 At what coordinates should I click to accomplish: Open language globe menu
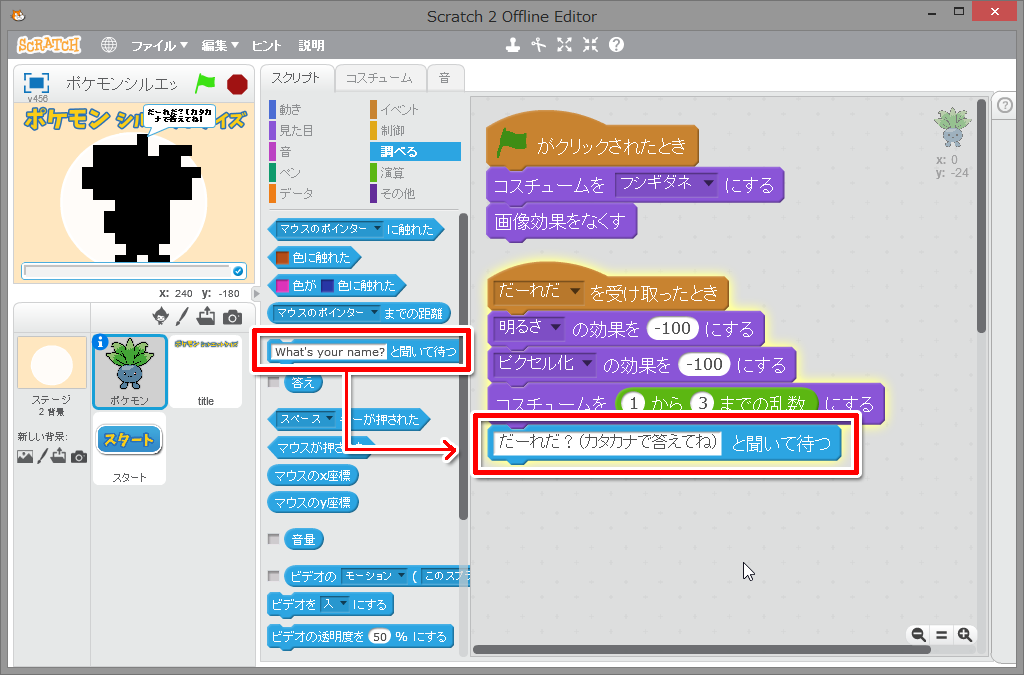pos(109,45)
